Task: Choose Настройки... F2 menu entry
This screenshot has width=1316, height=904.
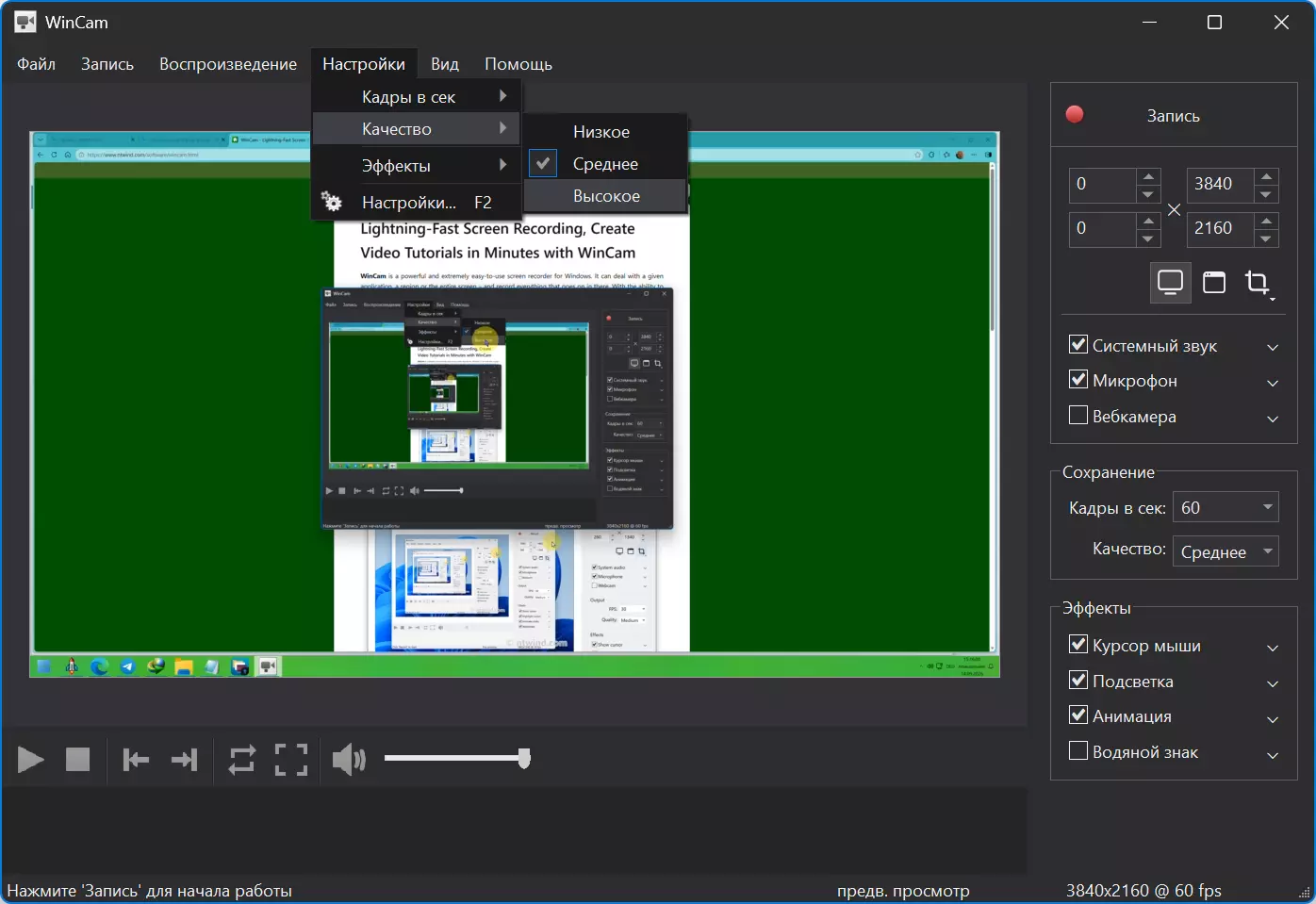Action: 416,202
